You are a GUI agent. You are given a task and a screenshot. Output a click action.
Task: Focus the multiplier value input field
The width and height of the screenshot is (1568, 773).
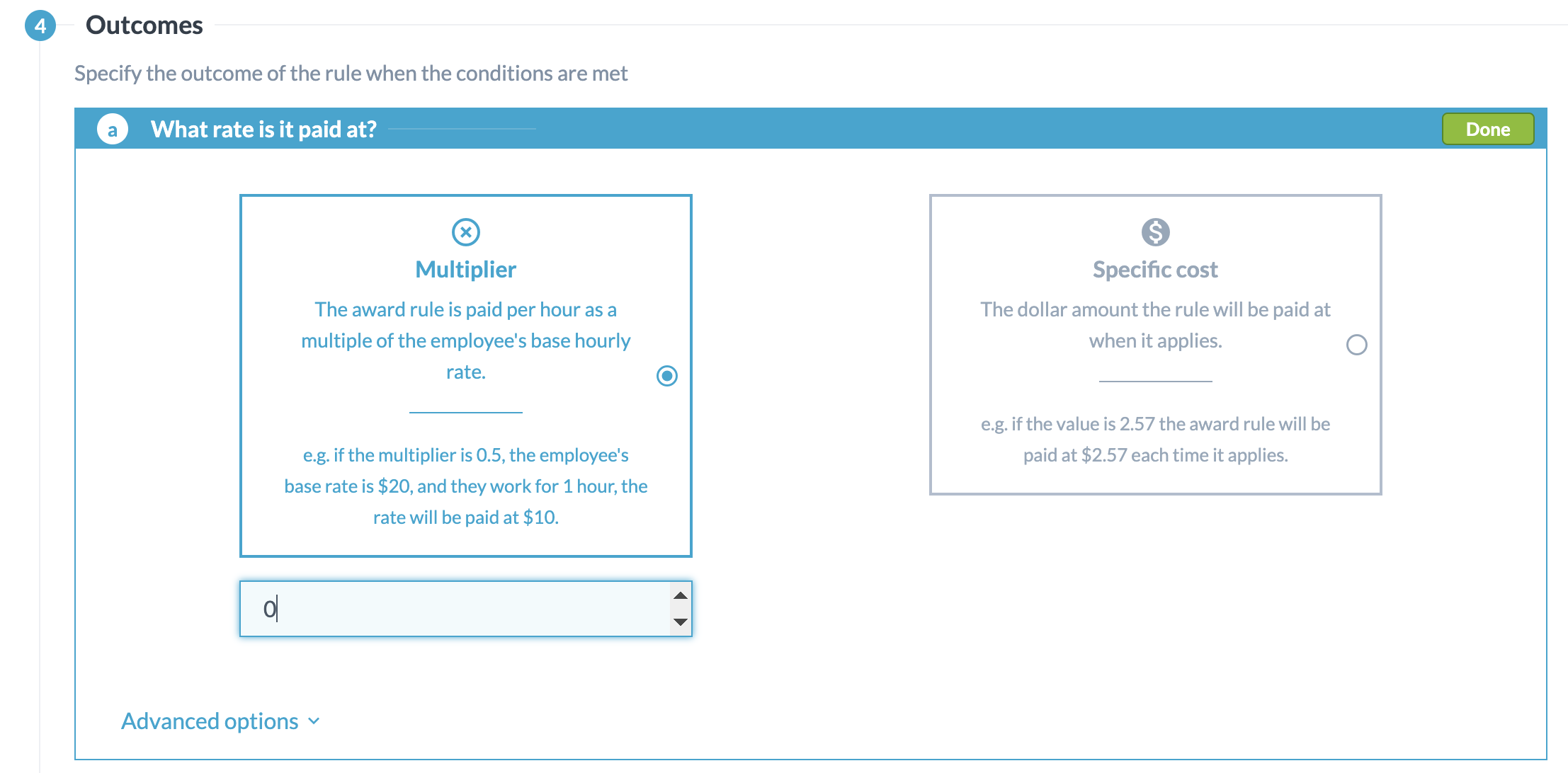453,609
